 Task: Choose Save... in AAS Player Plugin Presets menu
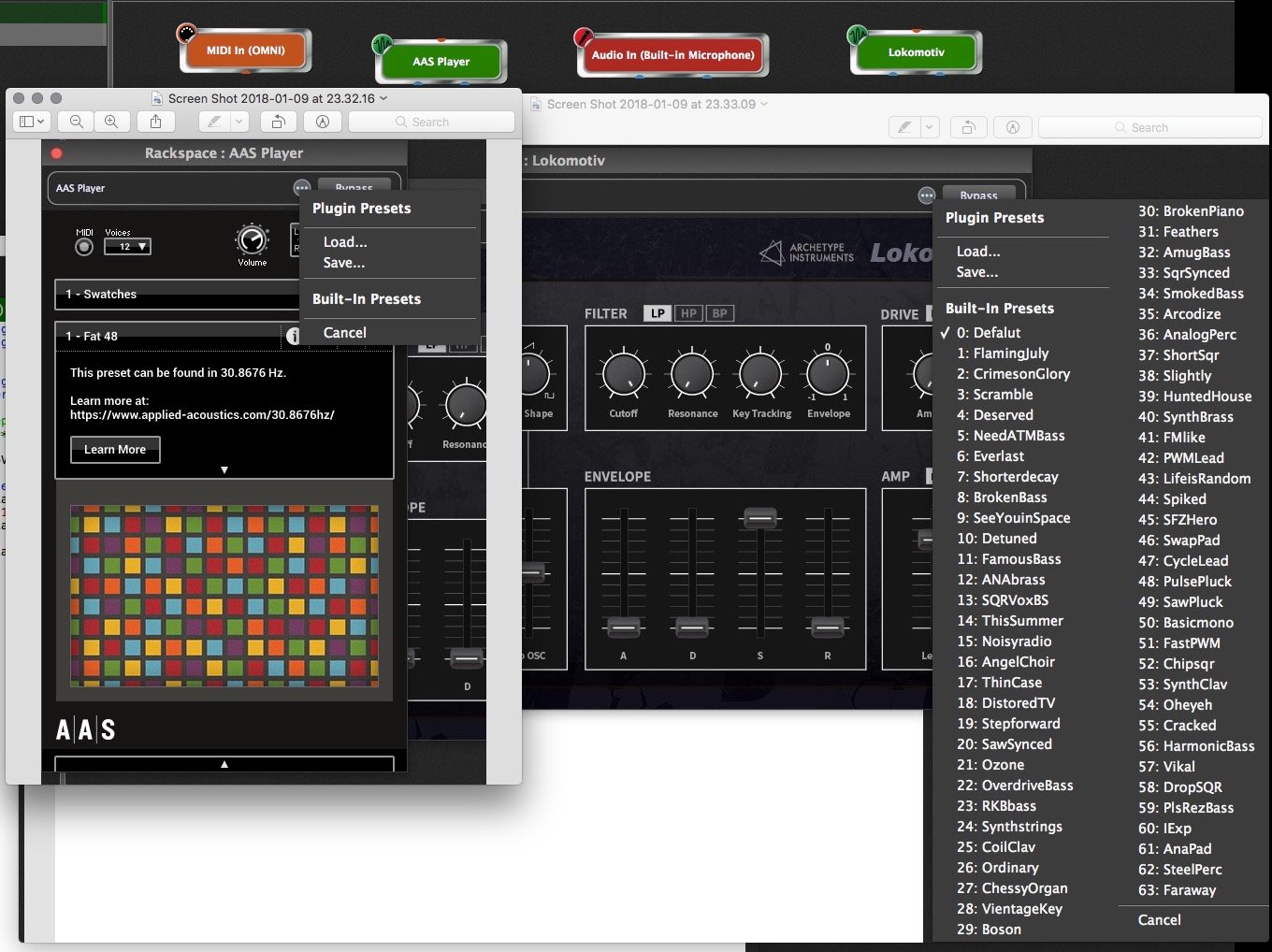click(344, 263)
